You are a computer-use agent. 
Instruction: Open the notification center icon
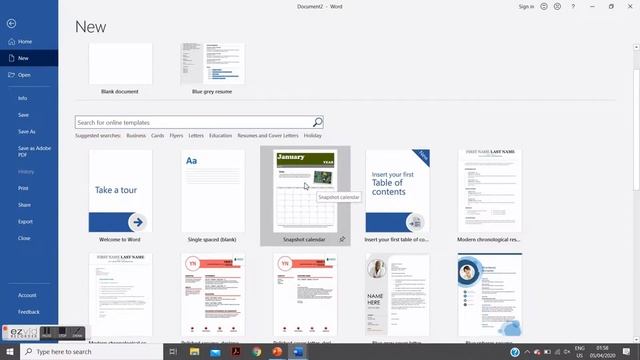click(x=627, y=351)
